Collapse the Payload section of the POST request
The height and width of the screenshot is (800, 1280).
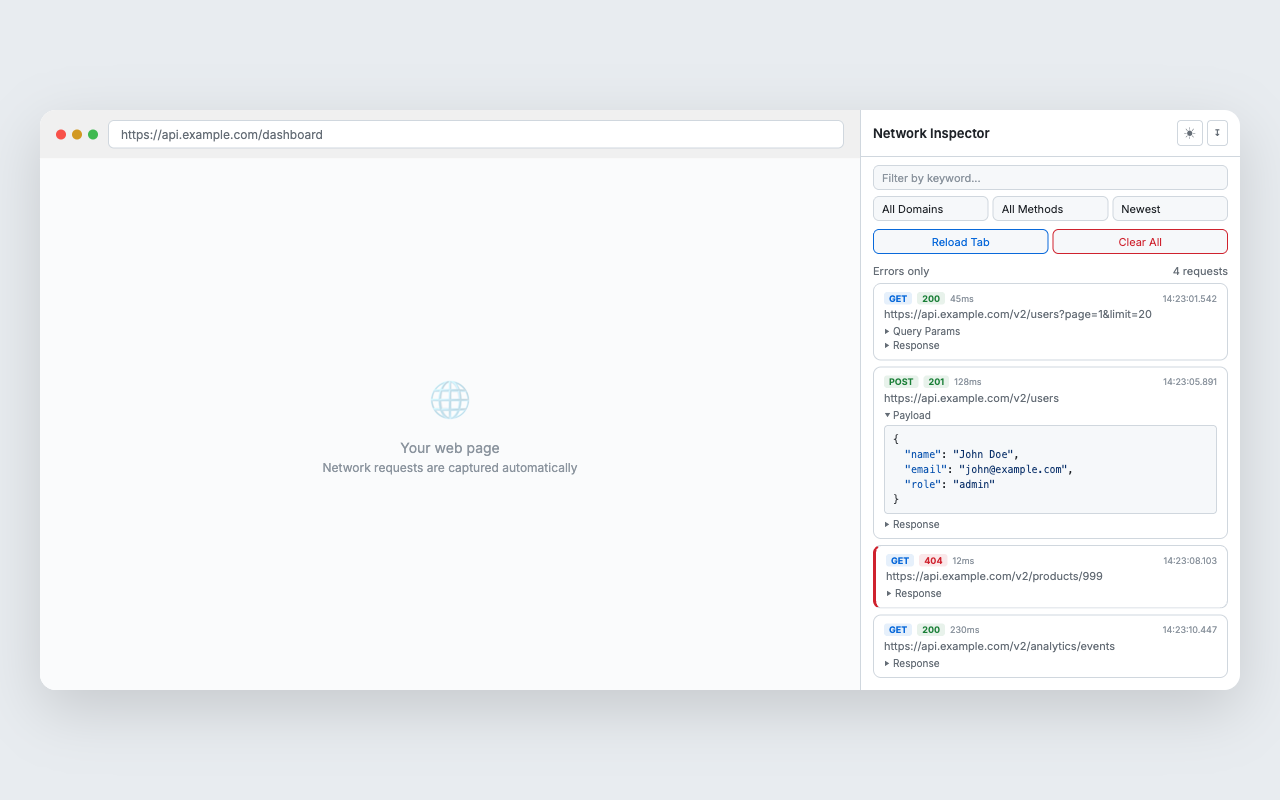[907, 415]
